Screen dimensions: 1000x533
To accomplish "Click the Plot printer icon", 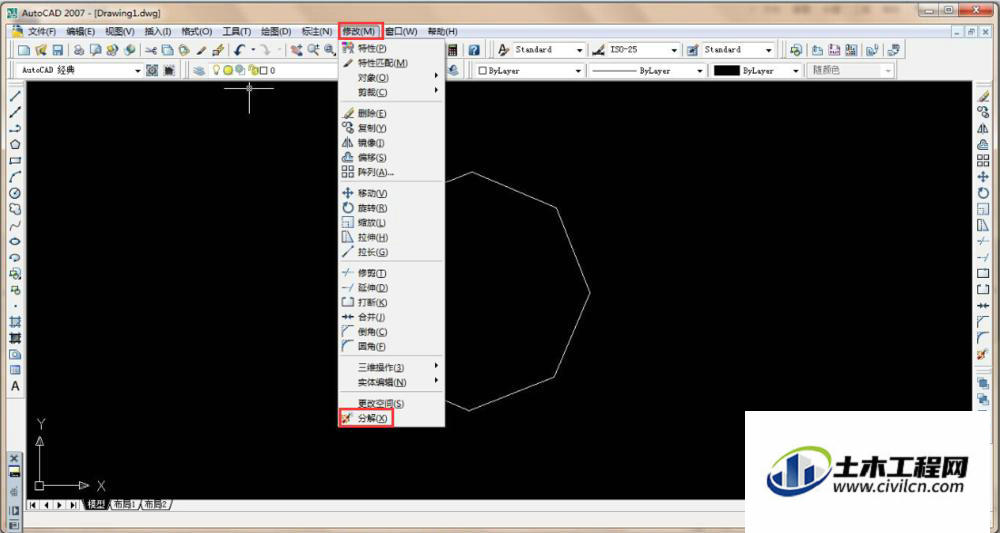I will click(x=78, y=50).
